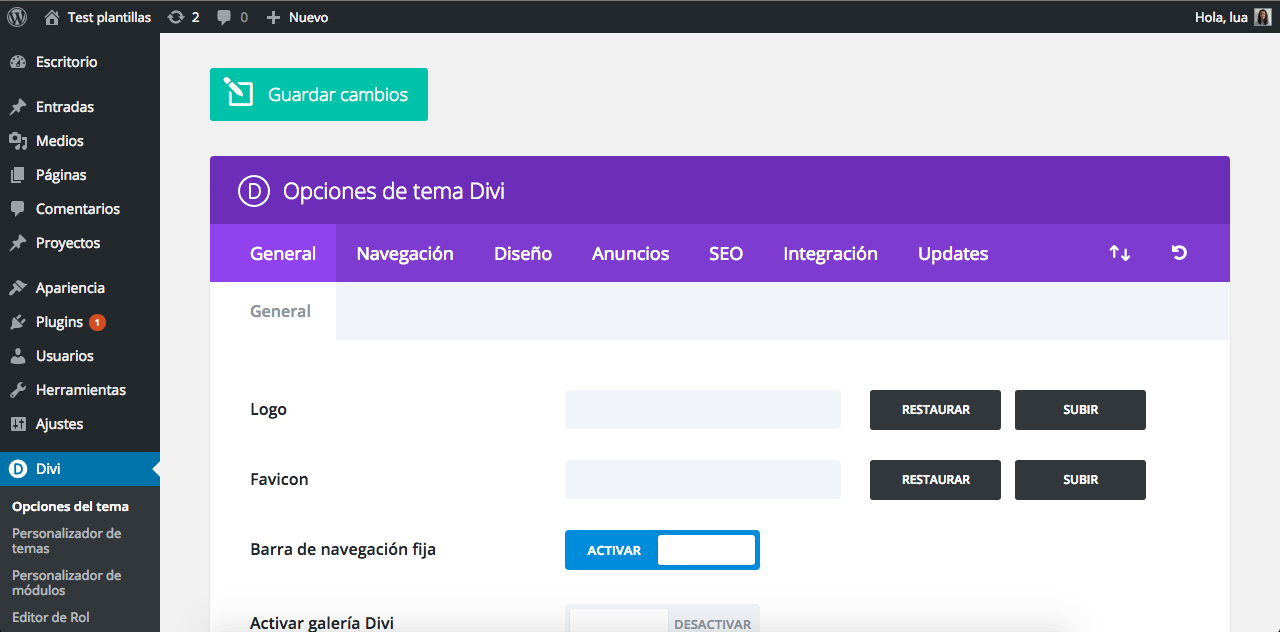Viewport: 1280px width, 632px height.
Task: Click inside the Logo input field
Action: [x=702, y=409]
